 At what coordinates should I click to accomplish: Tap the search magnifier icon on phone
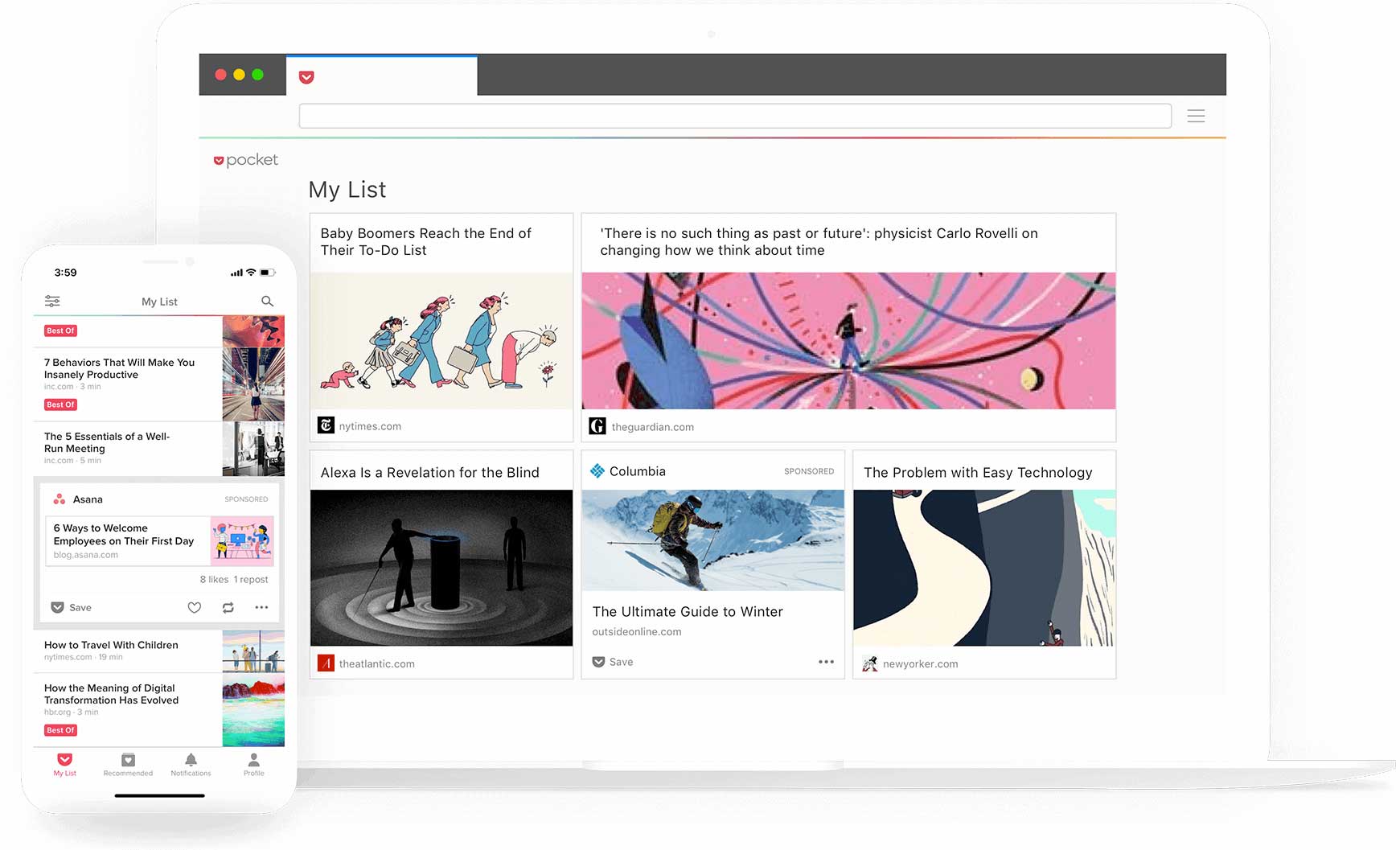(x=268, y=301)
